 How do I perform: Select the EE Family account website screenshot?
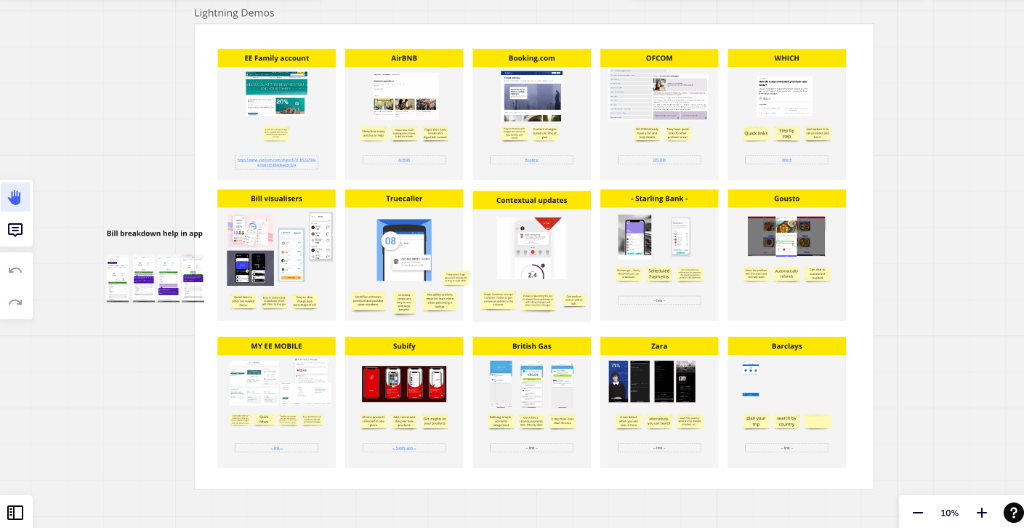[277, 93]
